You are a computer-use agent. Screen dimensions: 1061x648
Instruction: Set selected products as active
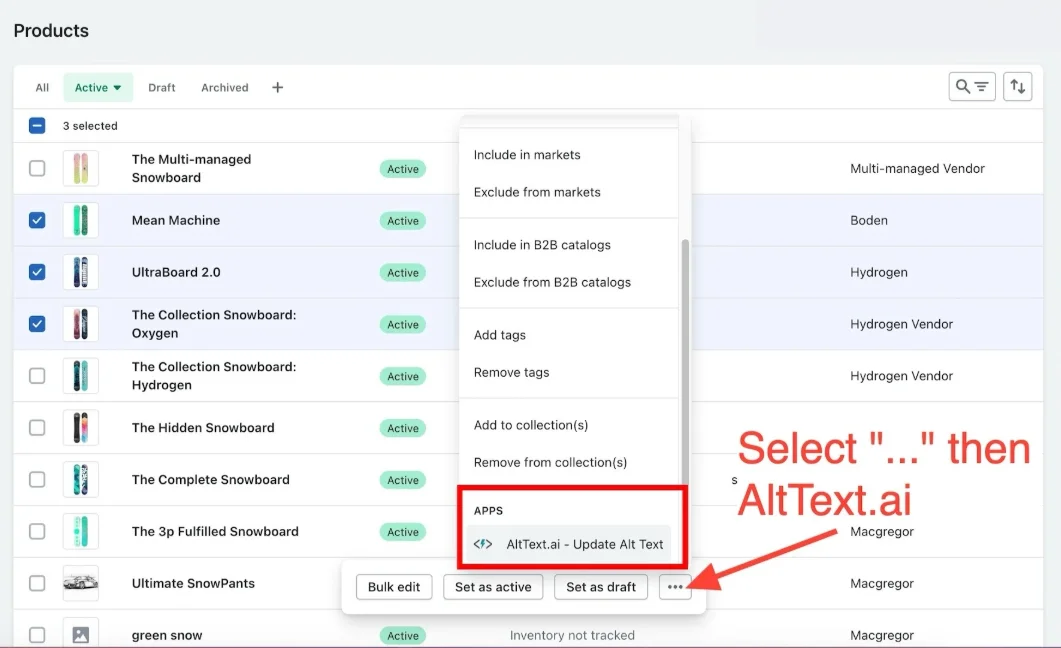click(493, 587)
